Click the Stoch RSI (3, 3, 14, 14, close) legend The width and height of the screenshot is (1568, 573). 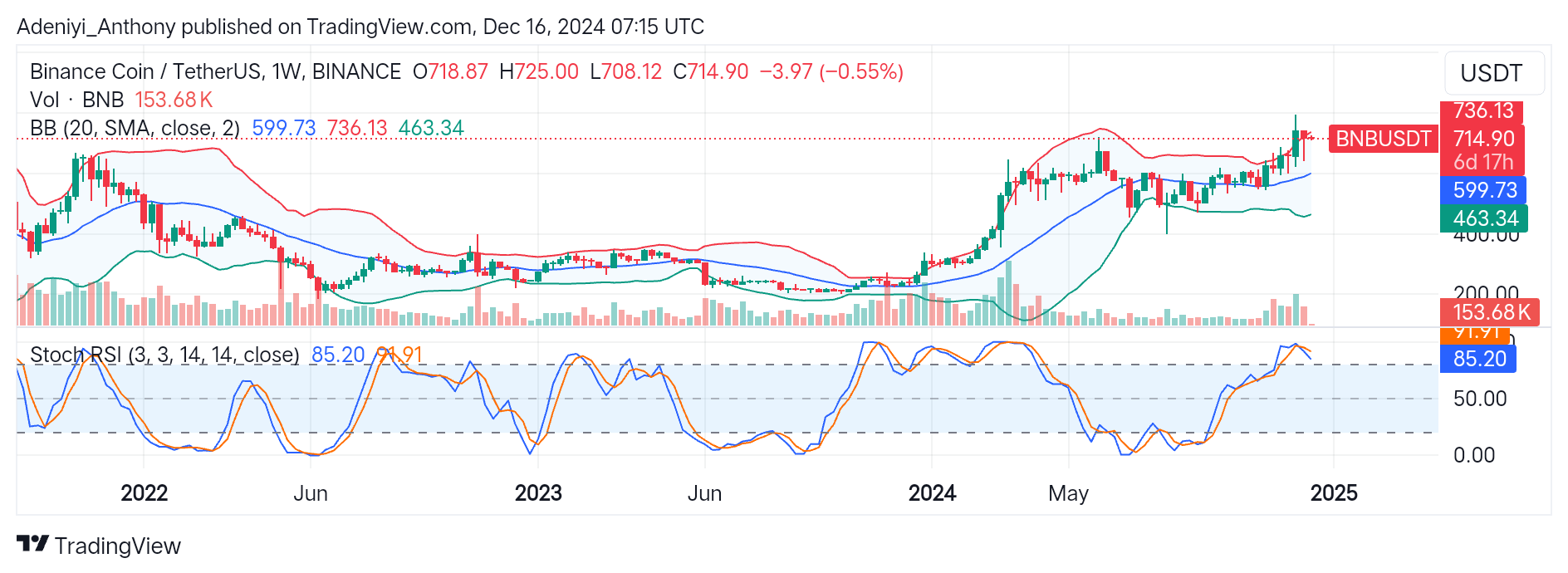[164, 355]
